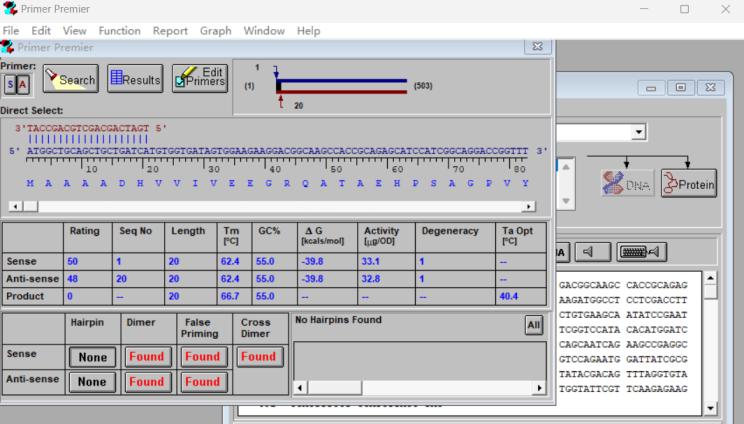Click the Anti-sense False Priming Found button

pos(202,382)
